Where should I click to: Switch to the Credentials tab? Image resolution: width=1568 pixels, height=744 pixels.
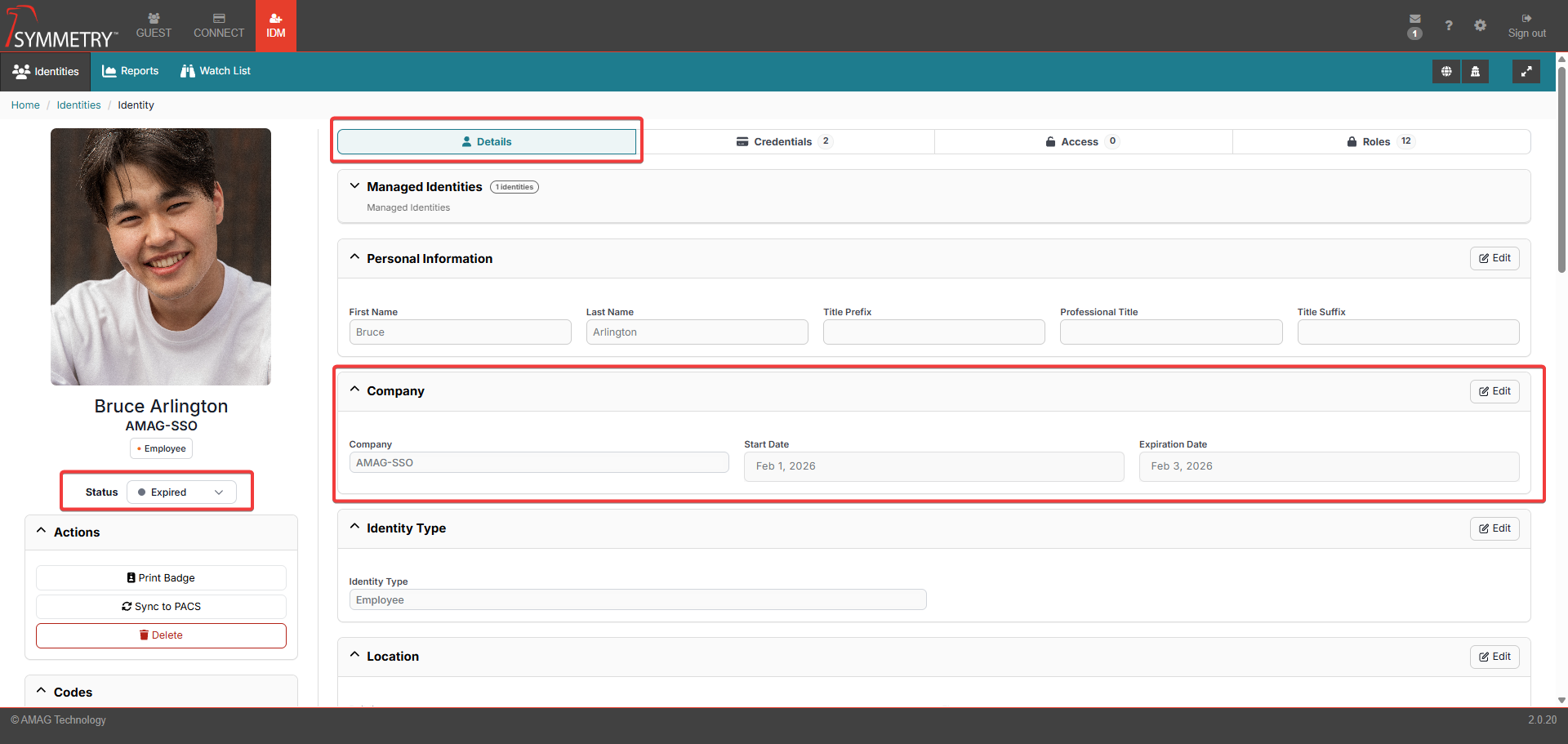(x=782, y=141)
